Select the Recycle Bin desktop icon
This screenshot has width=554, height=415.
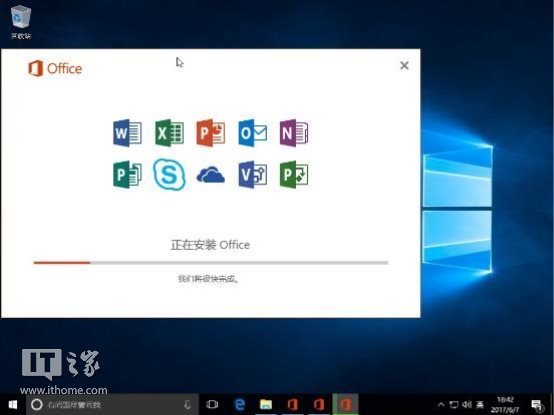[21, 21]
